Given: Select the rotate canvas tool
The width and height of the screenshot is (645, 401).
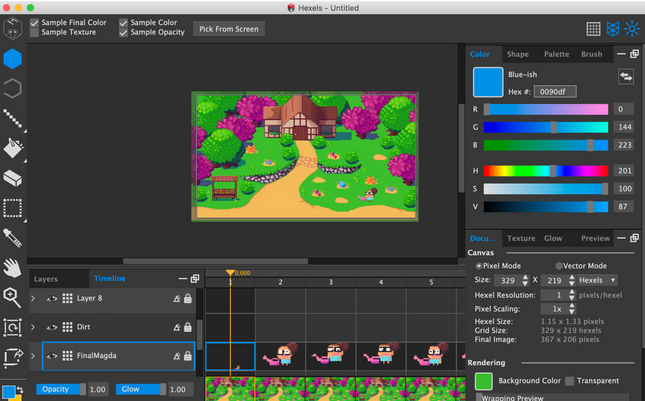Looking at the screenshot, I should 12,327.
